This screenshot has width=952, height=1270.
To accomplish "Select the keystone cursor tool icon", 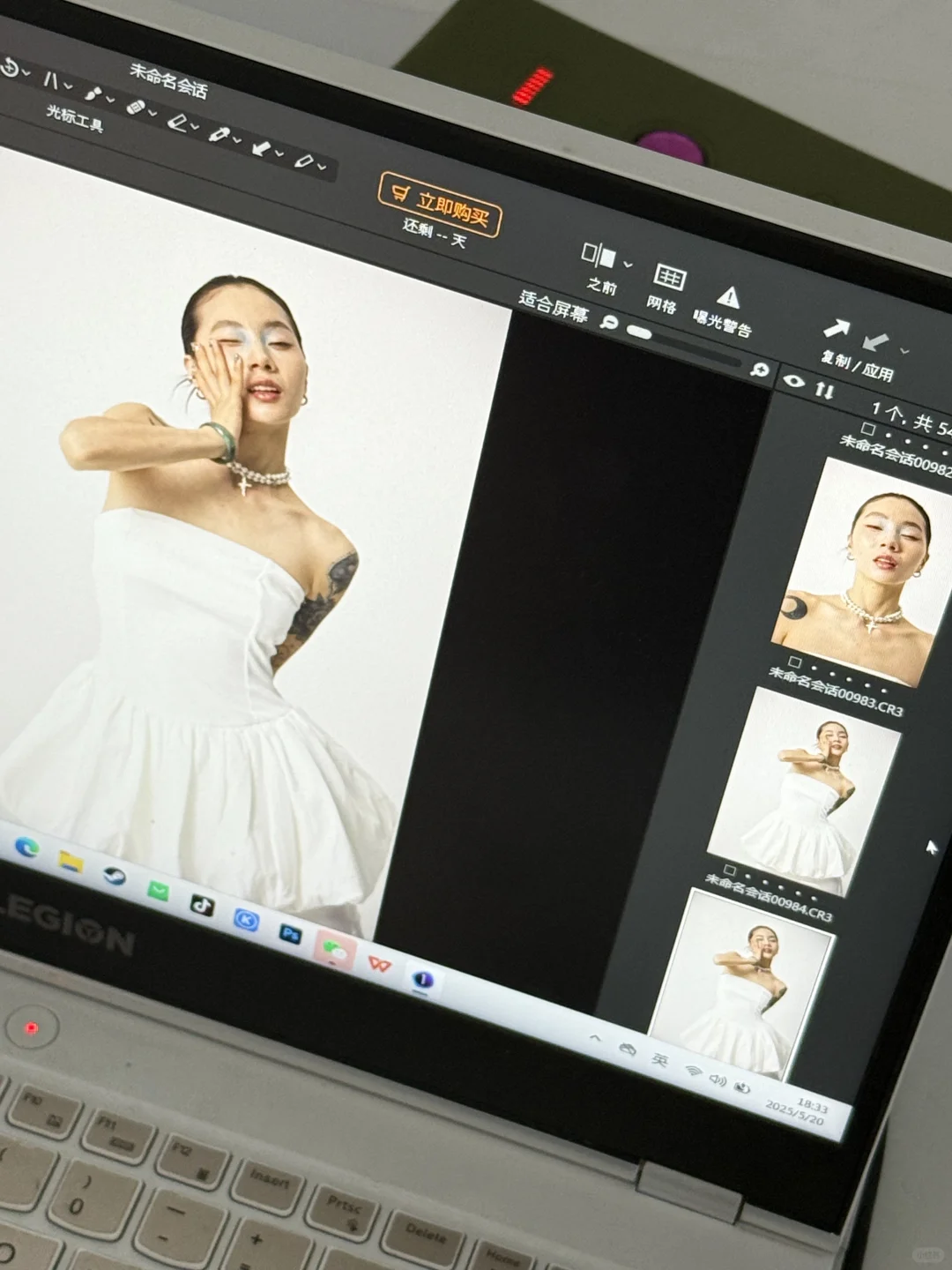I will [x=51, y=80].
